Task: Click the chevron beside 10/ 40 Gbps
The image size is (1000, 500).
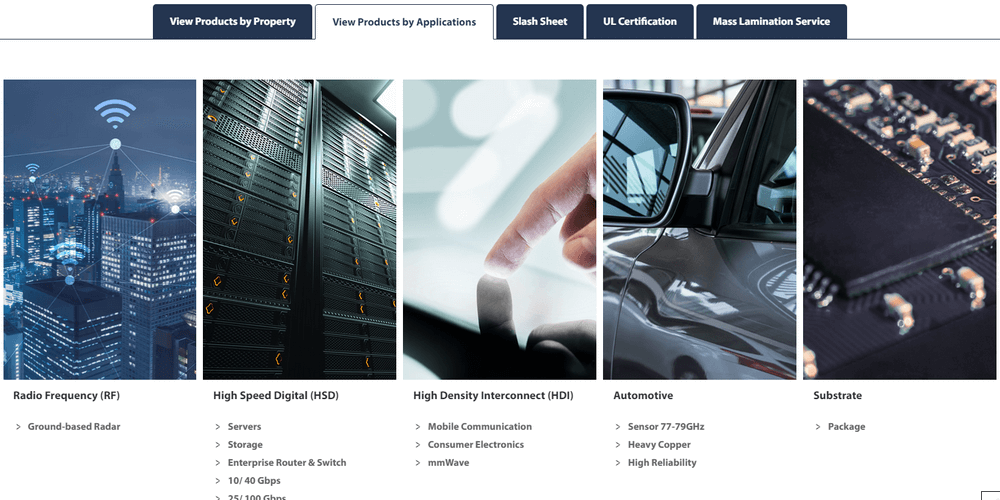Action: (218, 480)
